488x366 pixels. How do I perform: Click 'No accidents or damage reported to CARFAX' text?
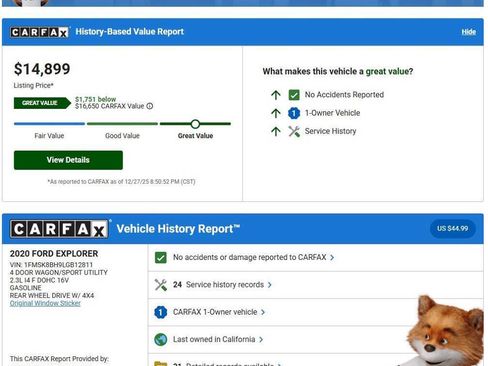(250, 258)
